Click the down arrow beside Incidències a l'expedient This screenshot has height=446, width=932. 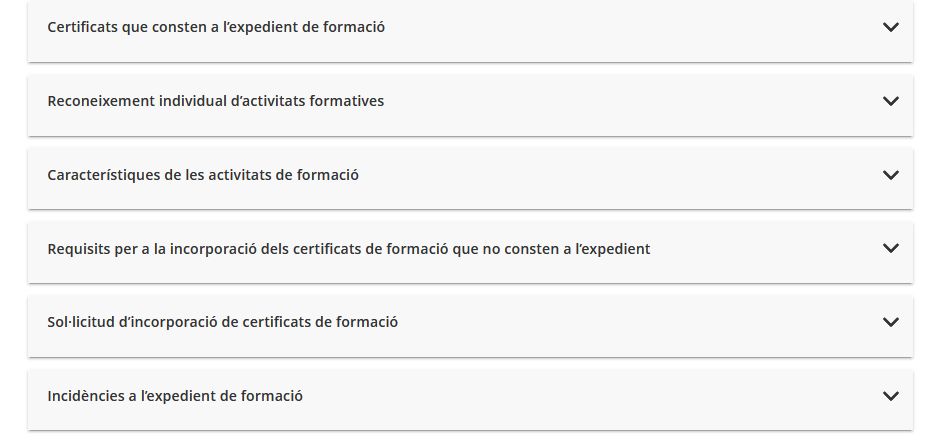pyautogui.click(x=891, y=396)
